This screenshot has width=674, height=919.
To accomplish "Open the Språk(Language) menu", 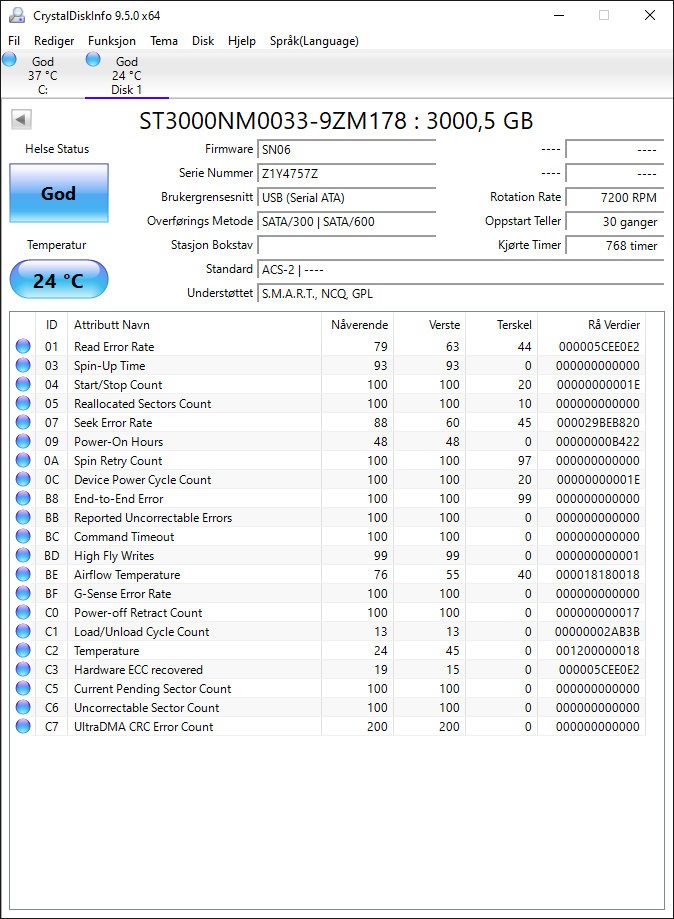I will tap(314, 41).
